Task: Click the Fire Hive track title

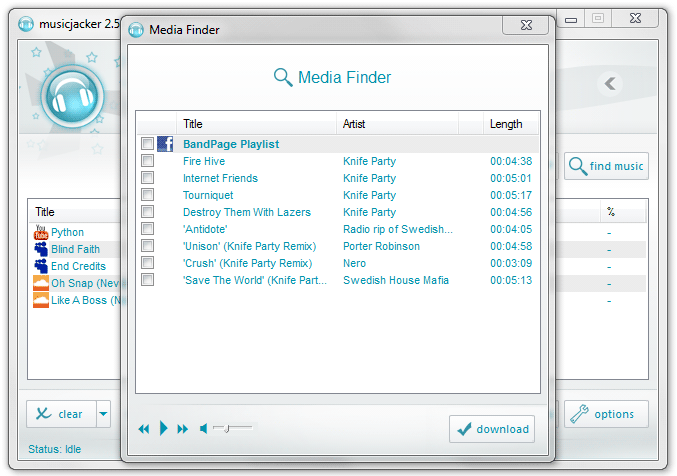Action: click(204, 161)
